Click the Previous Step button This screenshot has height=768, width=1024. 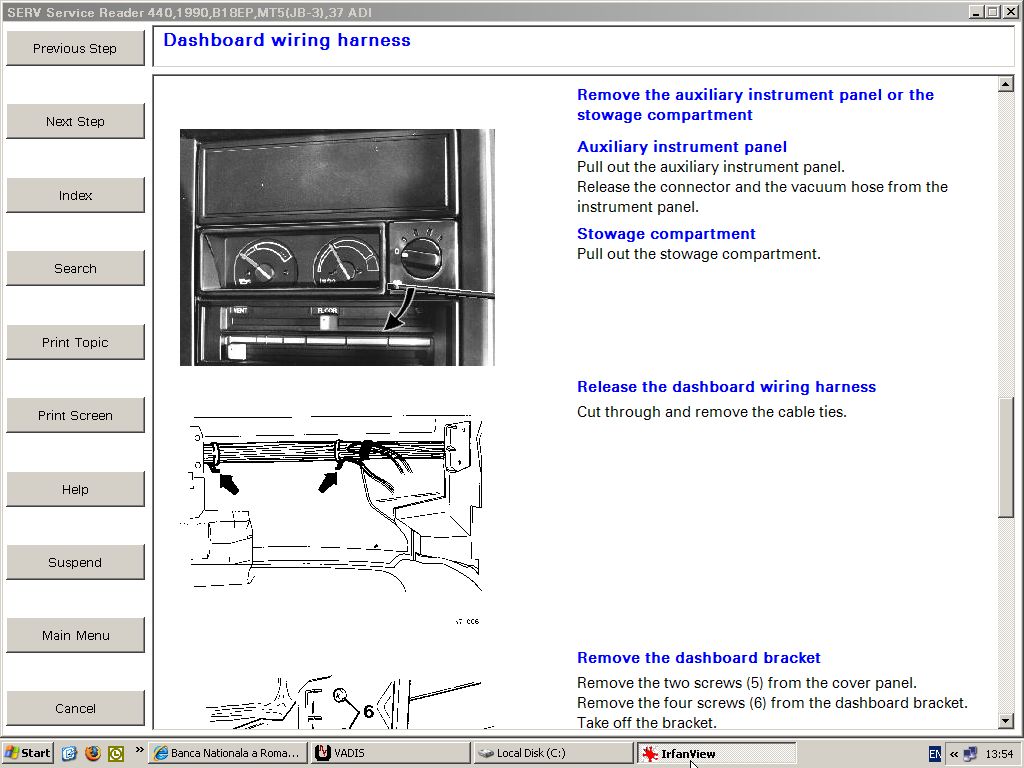point(75,48)
